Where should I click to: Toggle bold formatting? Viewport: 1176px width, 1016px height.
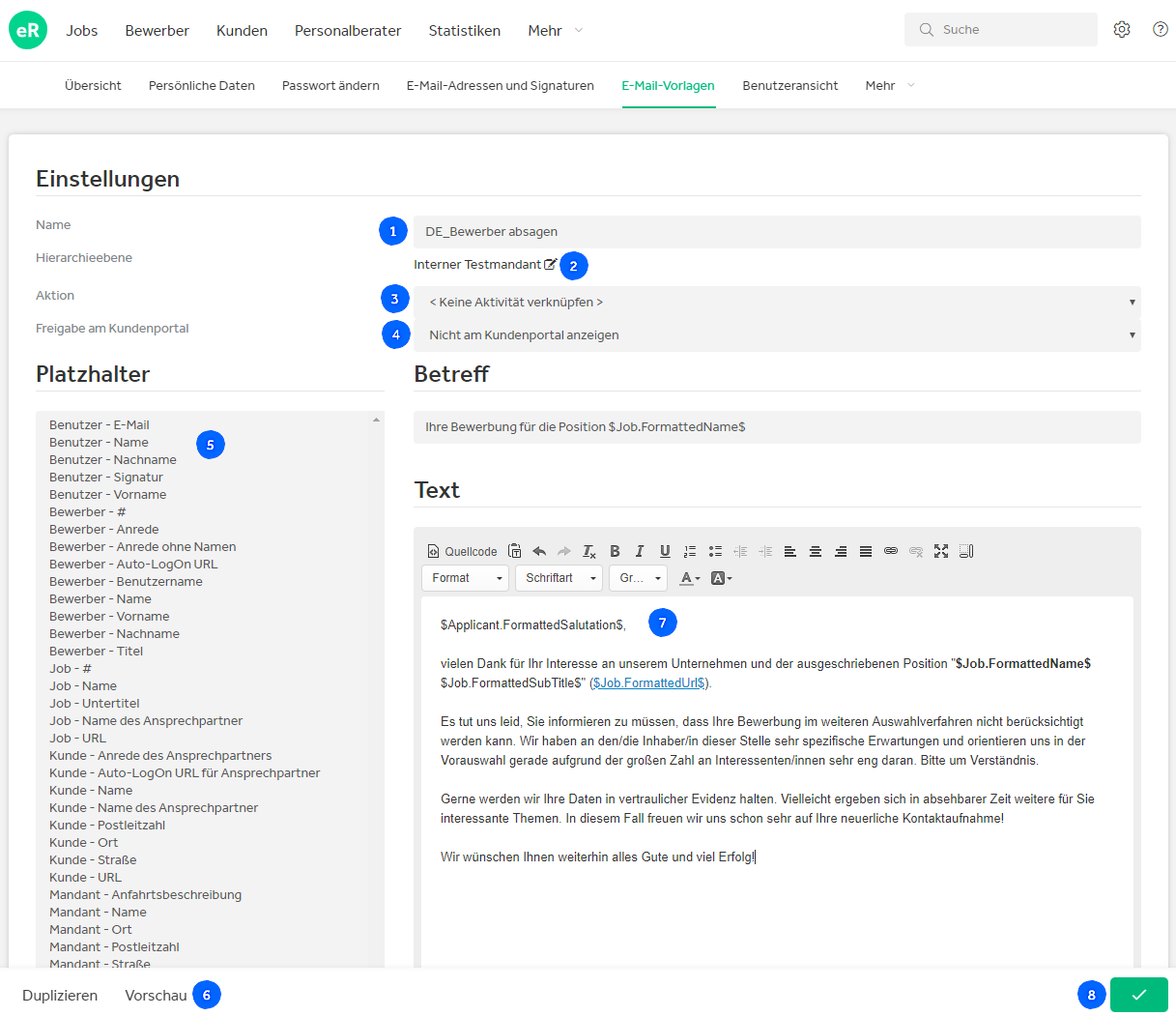point(615,551)
